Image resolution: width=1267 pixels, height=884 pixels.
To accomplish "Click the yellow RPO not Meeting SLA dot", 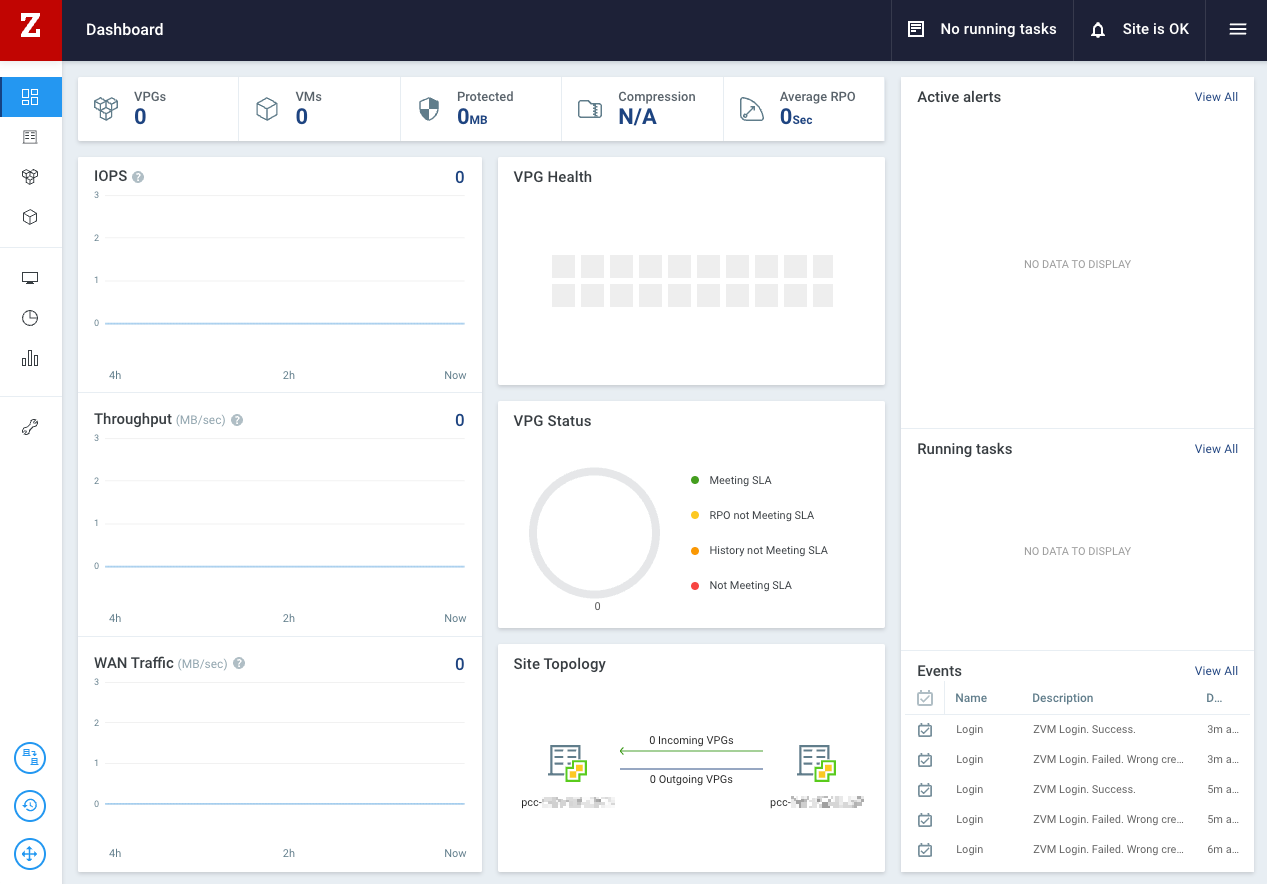I will click(x=695, y=515).
